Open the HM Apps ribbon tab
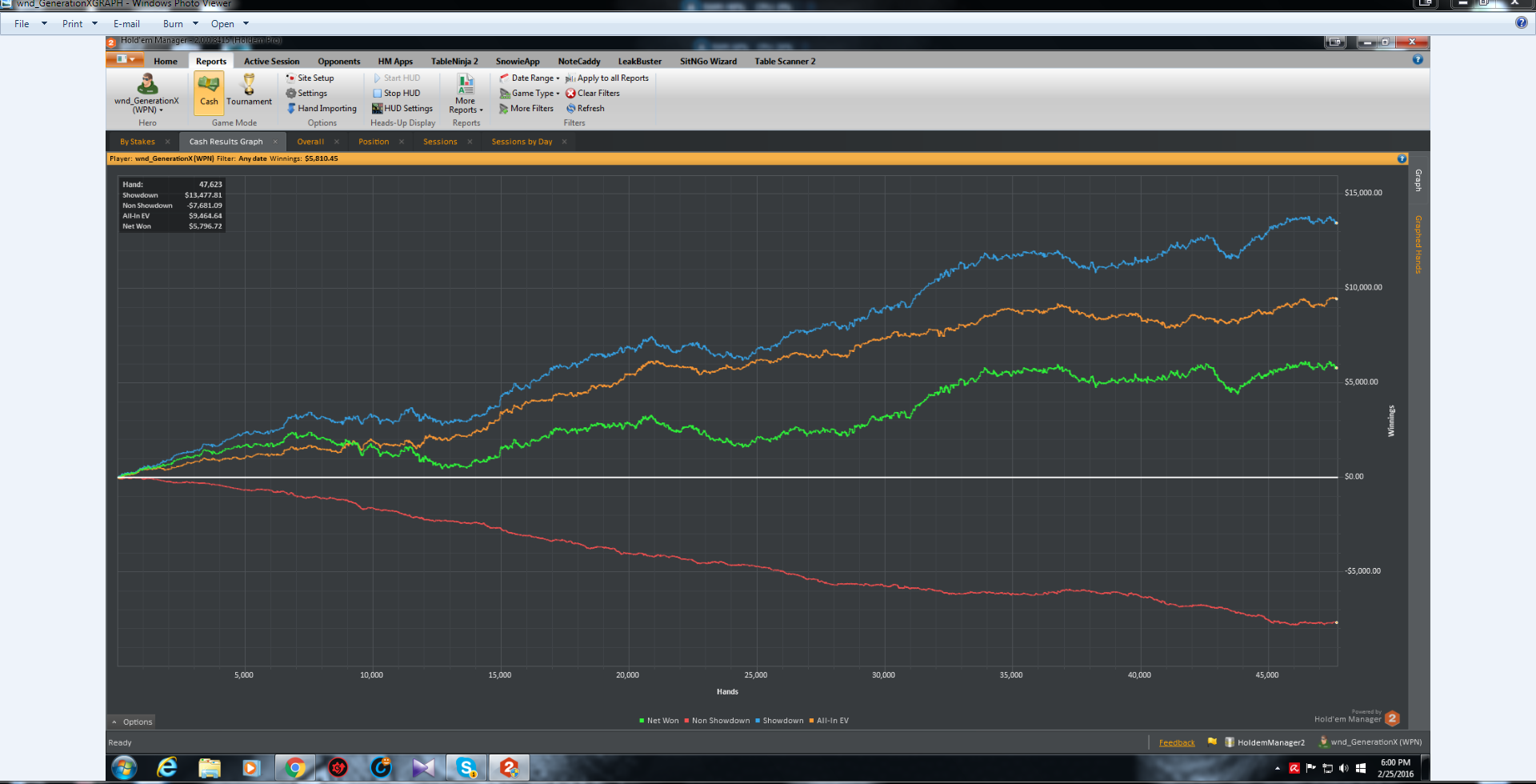 (x=395, y=61)
